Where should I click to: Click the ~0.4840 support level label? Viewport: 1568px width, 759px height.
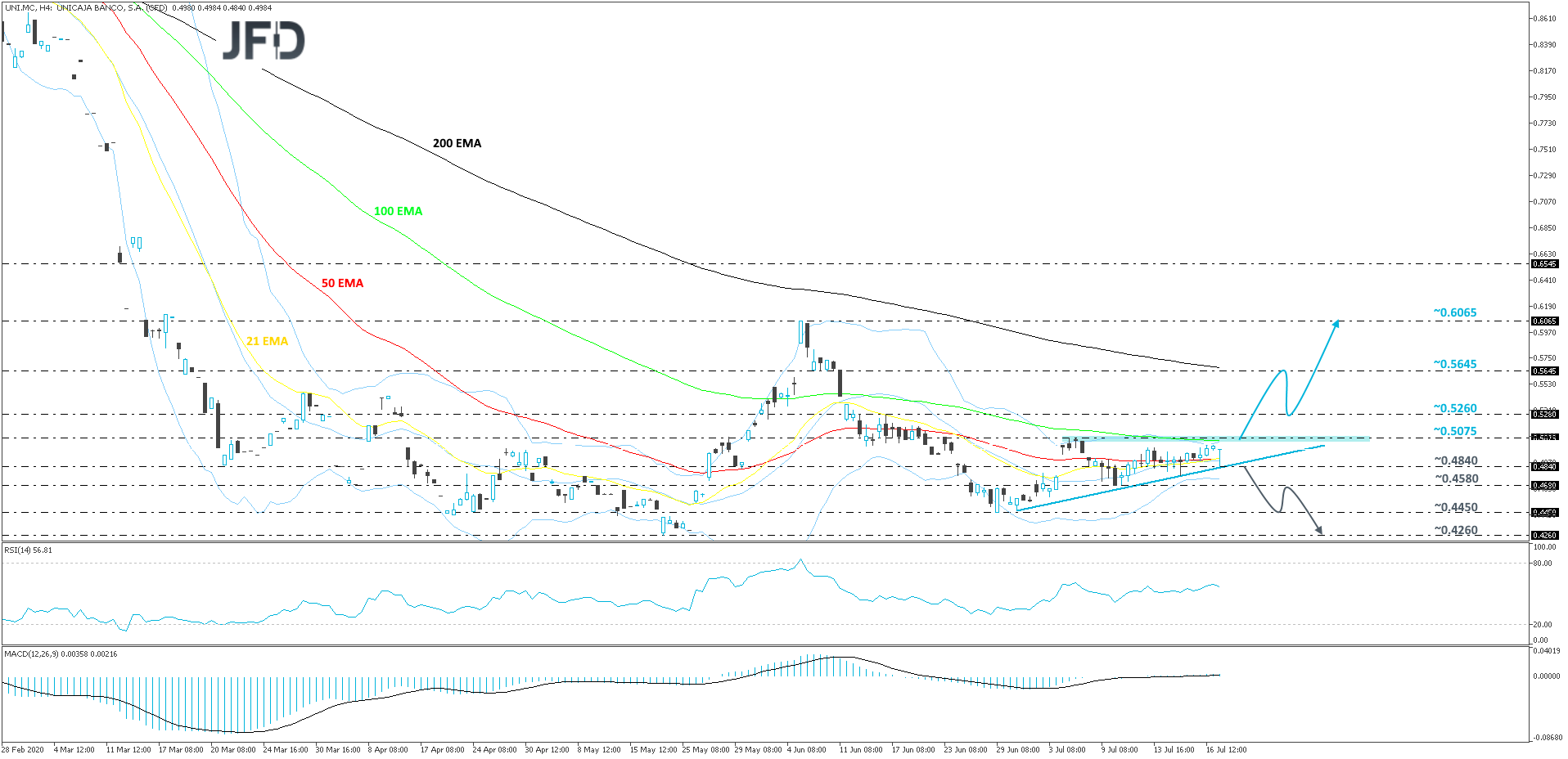click(1456, 460)
